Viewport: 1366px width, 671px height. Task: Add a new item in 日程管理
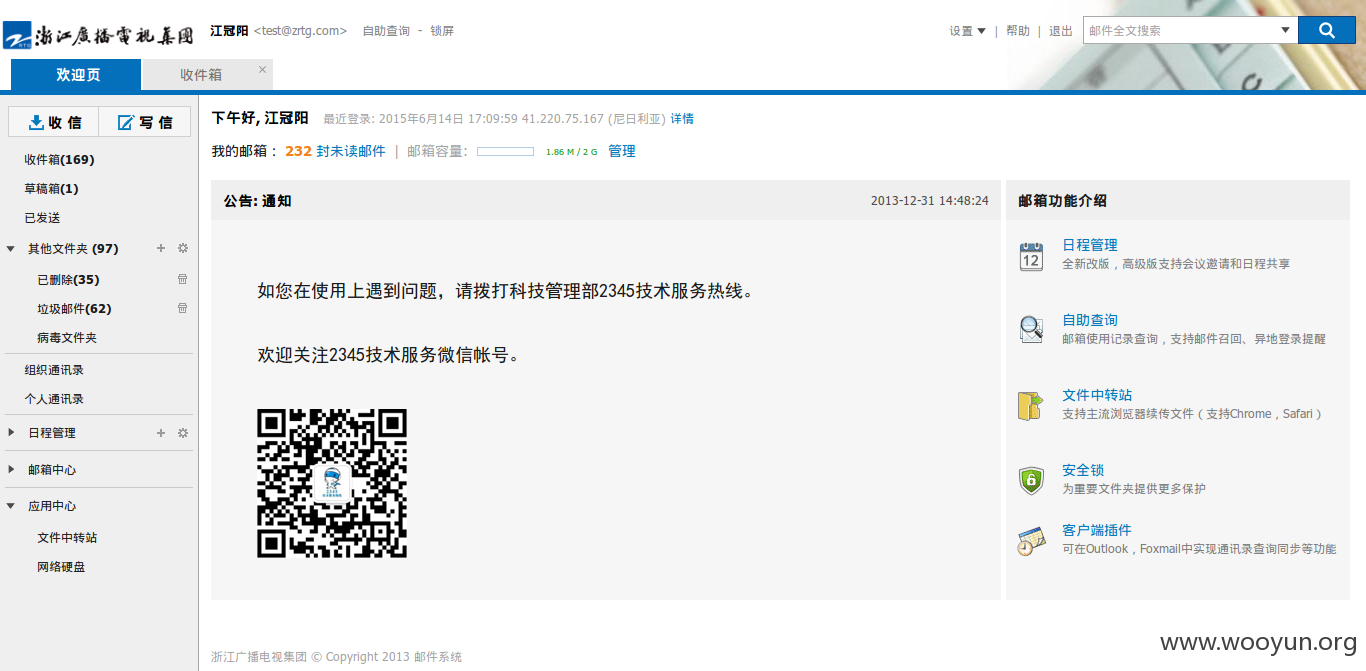161,433
